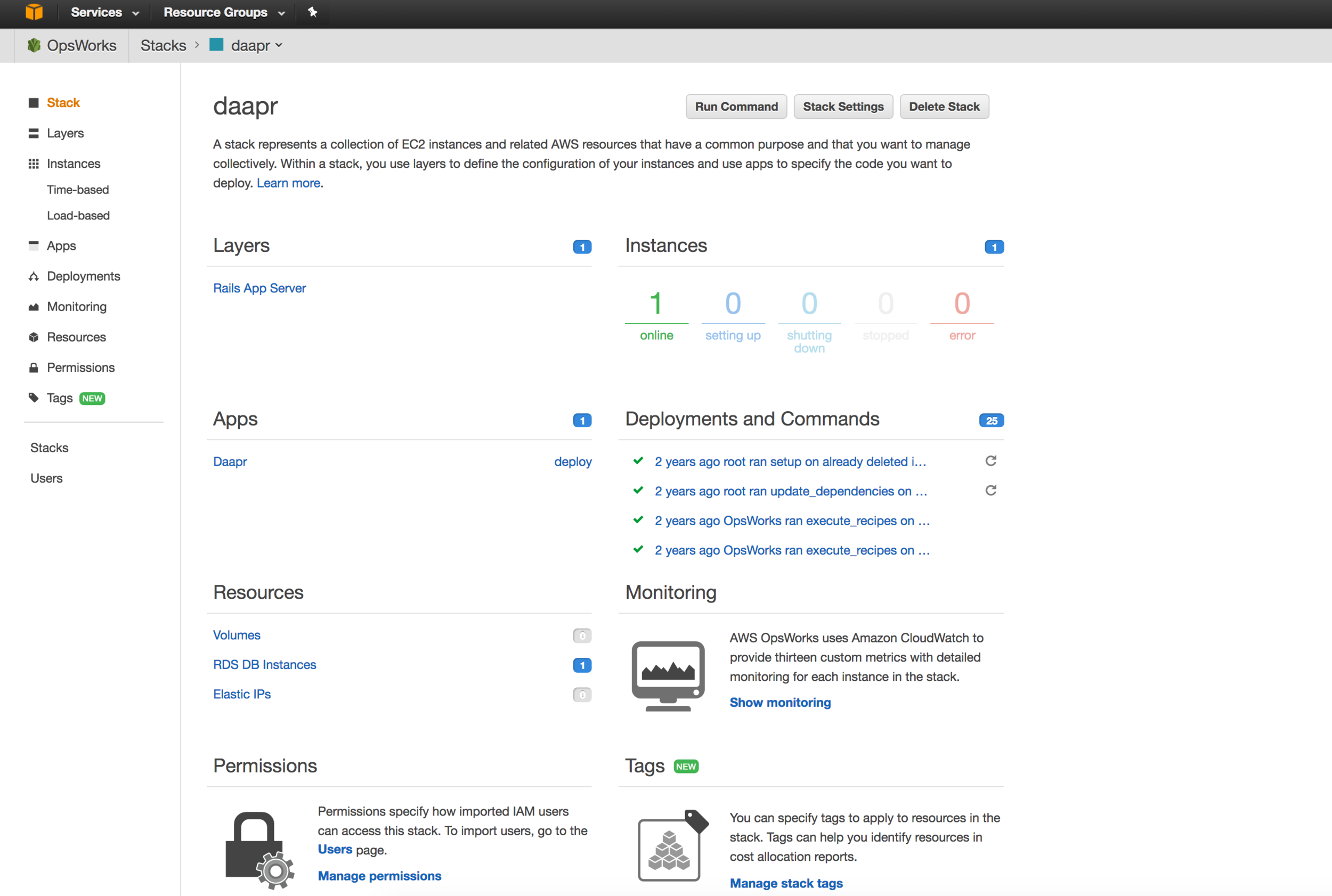Click the Instances grid icon in sidebar
Viewport: 1332px width, 896px height.
click(34, 164)
